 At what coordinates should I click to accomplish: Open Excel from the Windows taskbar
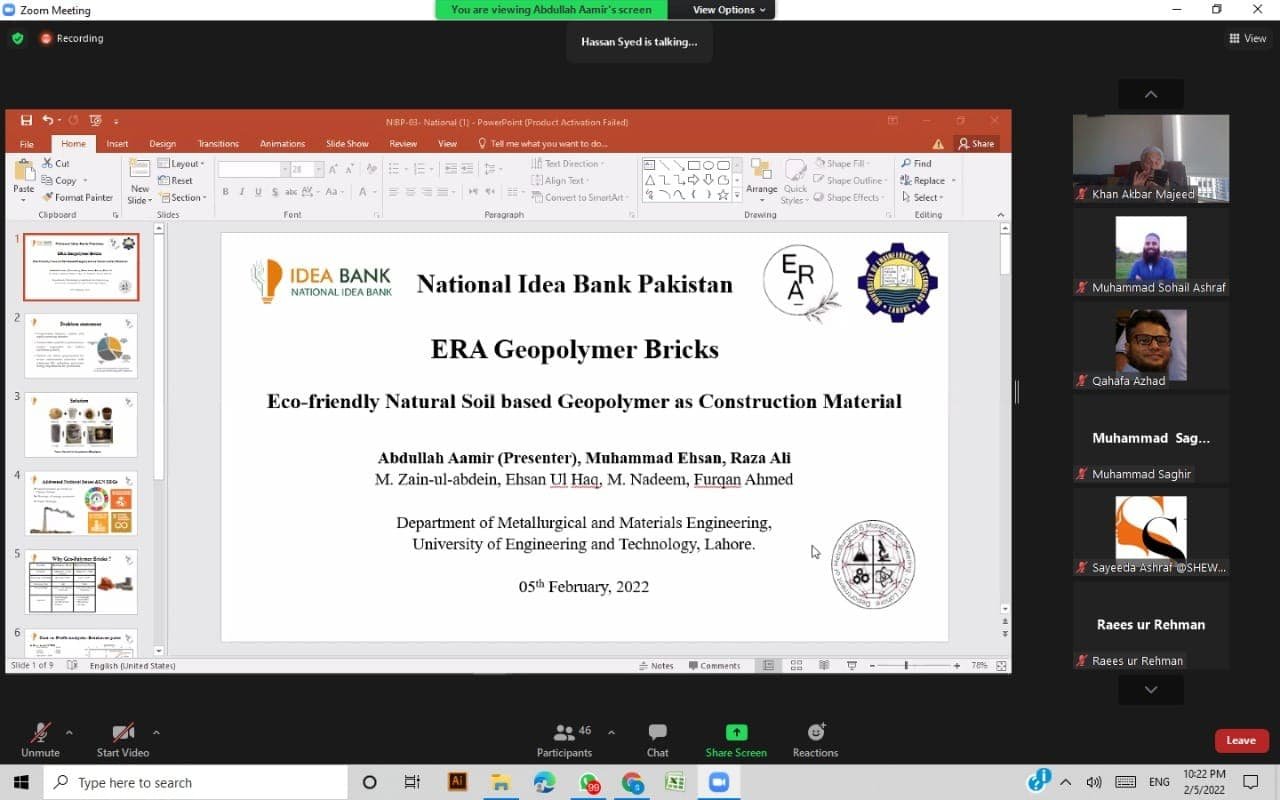(x=675, y=782)
